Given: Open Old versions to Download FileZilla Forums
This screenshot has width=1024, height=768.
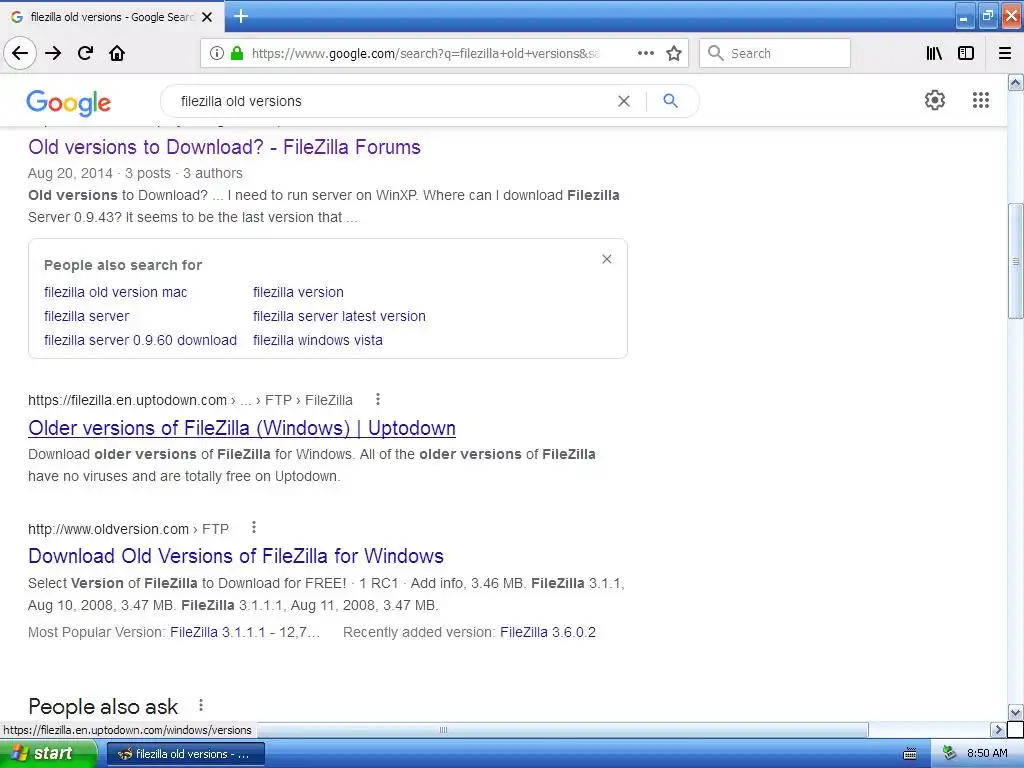Looking at the screenshot, I should coord(224,147).
